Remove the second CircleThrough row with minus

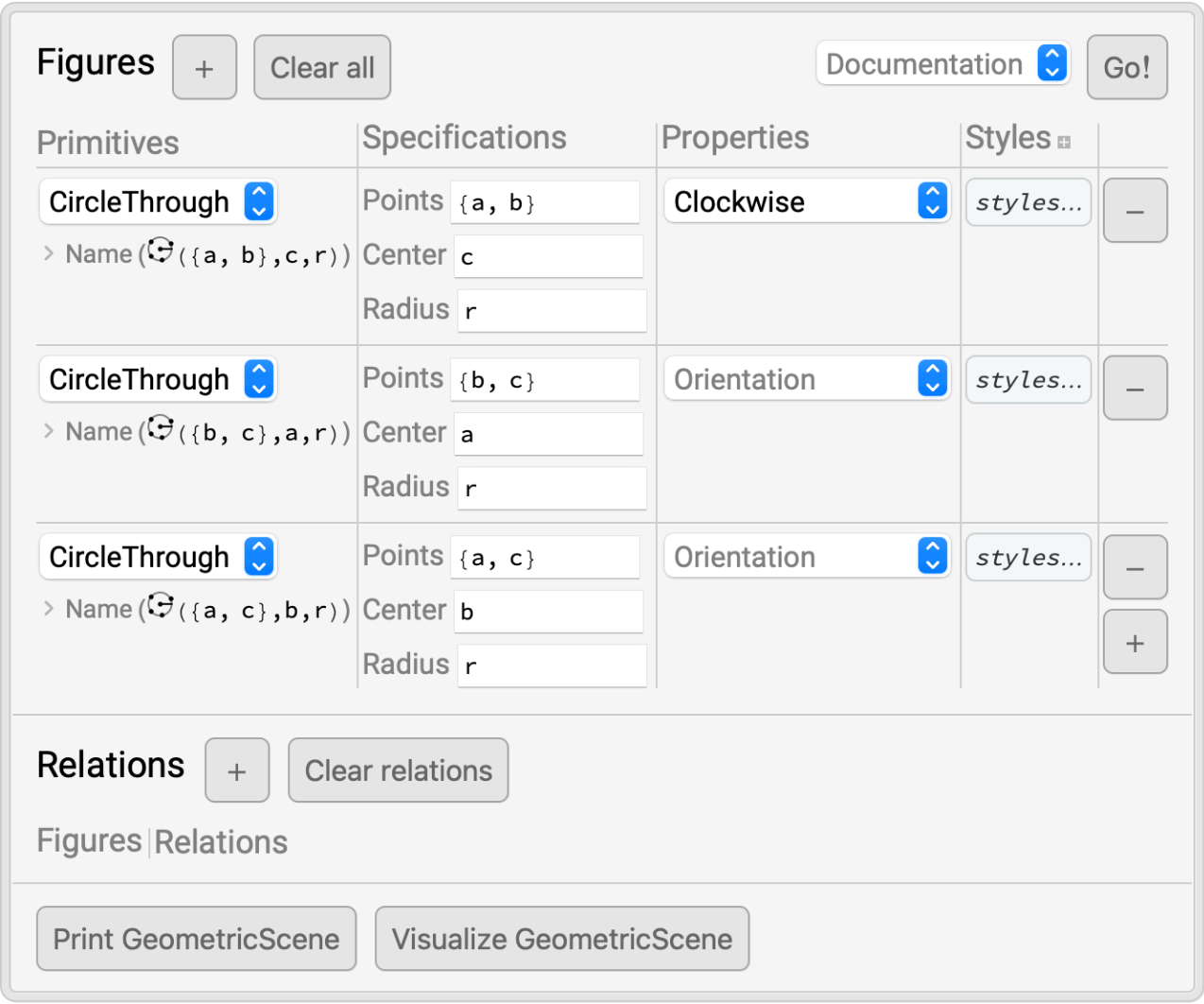pyautogui.click(x=1135, y=389)
